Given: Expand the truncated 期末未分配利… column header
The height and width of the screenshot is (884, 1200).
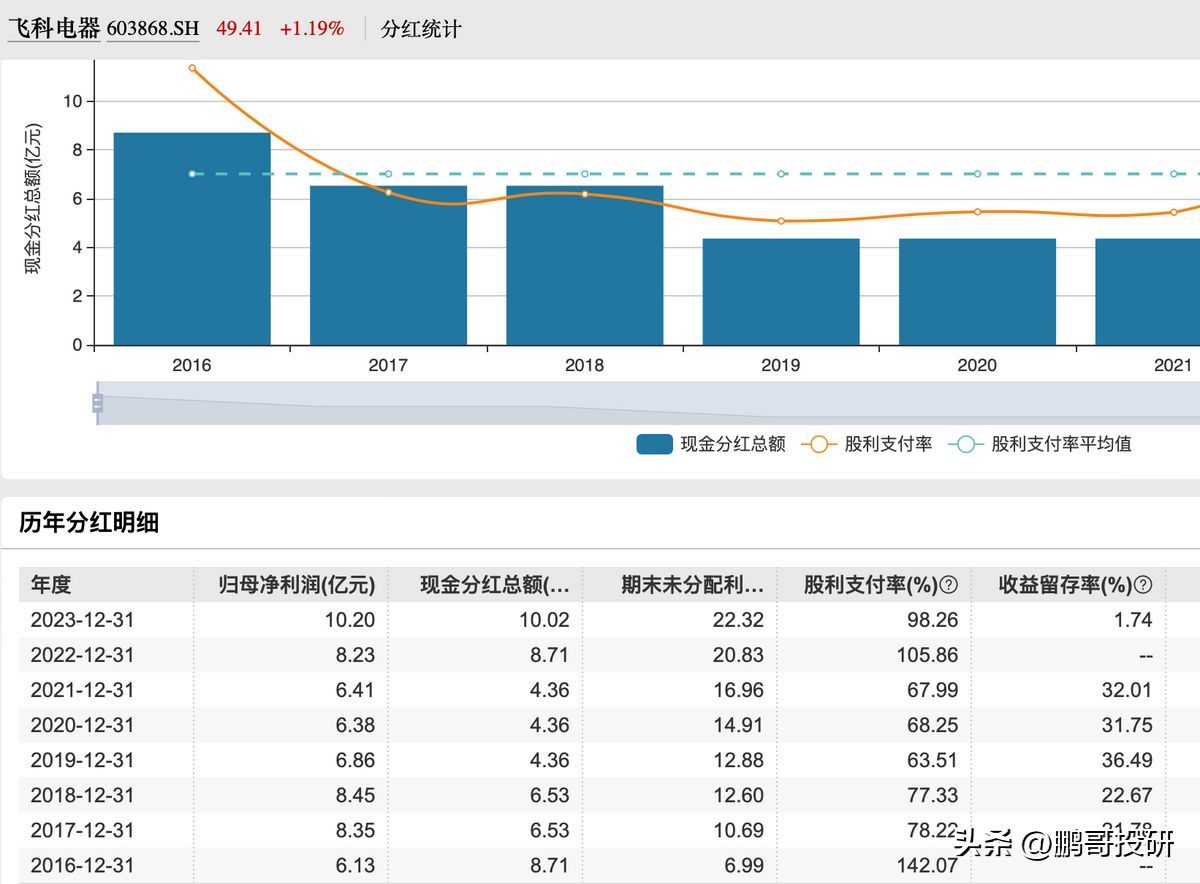Looking at the screenshot, I should tap(692, 585).
